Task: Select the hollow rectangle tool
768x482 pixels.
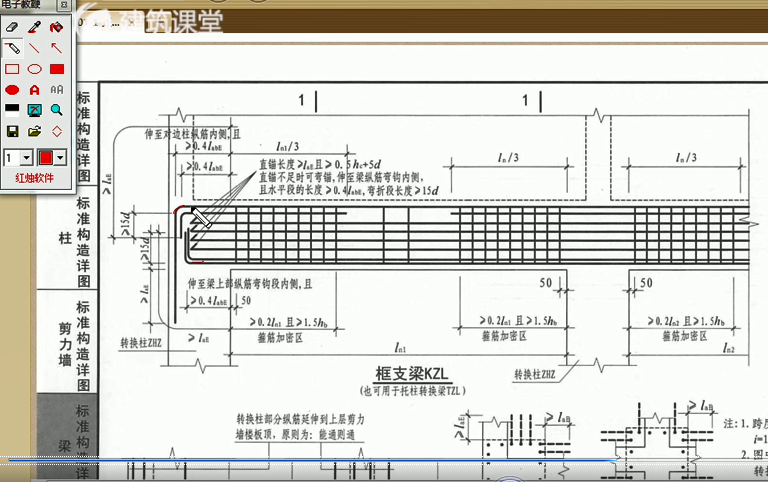Action: tap(12, 69)
